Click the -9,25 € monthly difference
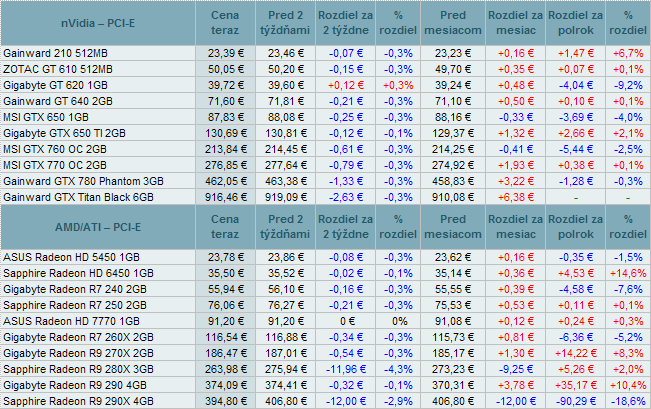 coord(516,370)
